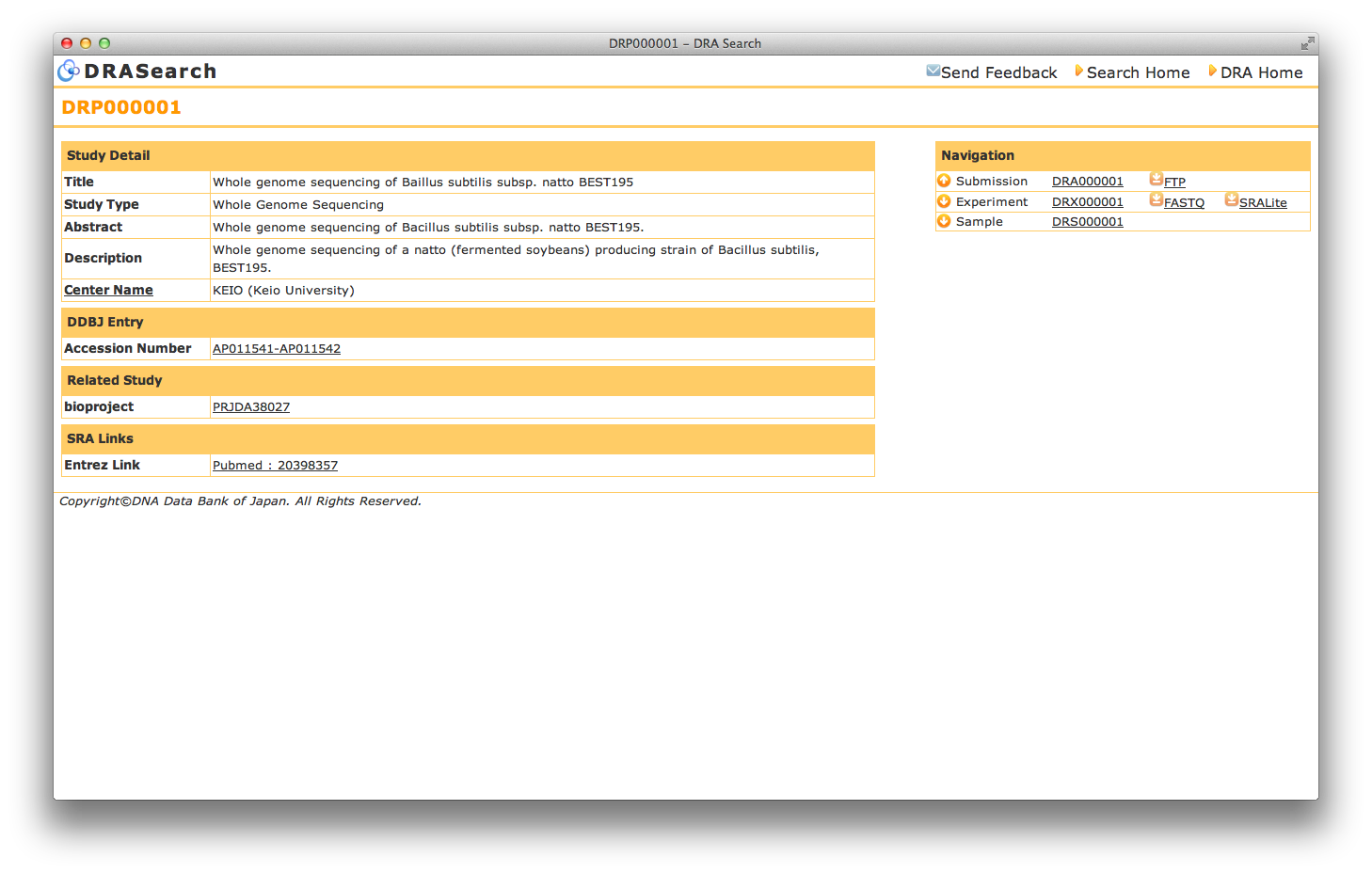Screen dimensions: 1372x874
Task: Open the FTP link for the submission
Action: pyautogui.click(x=1174, y=183)
